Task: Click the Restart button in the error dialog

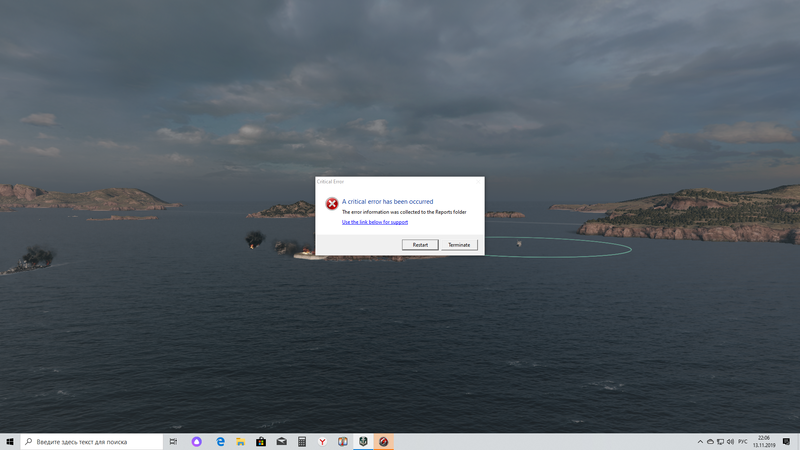Action: coord(420,245)
